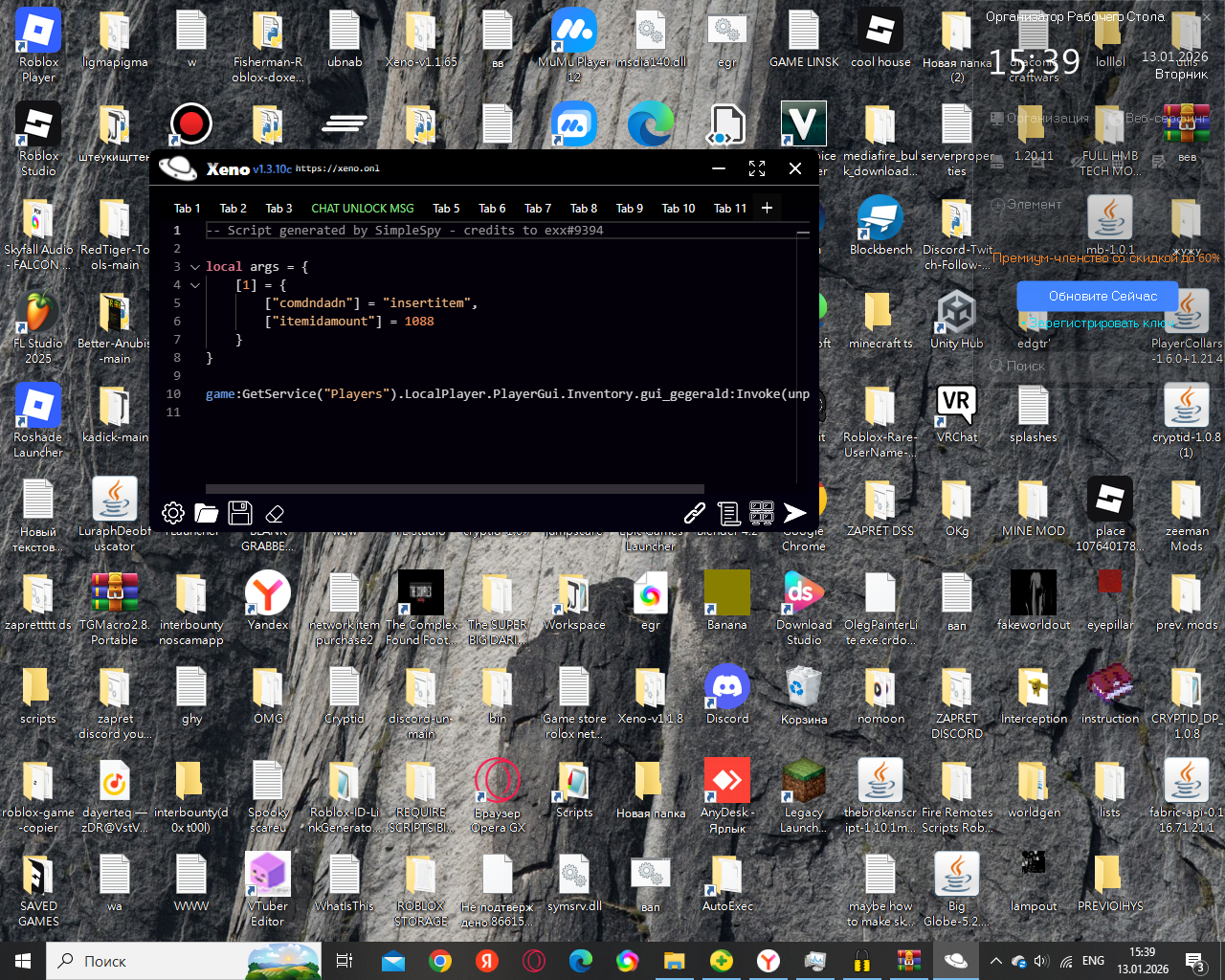
Task: Click the multi-monitor clients icon in Xeno
Action: pyautogui.click(x=762, y=513)
